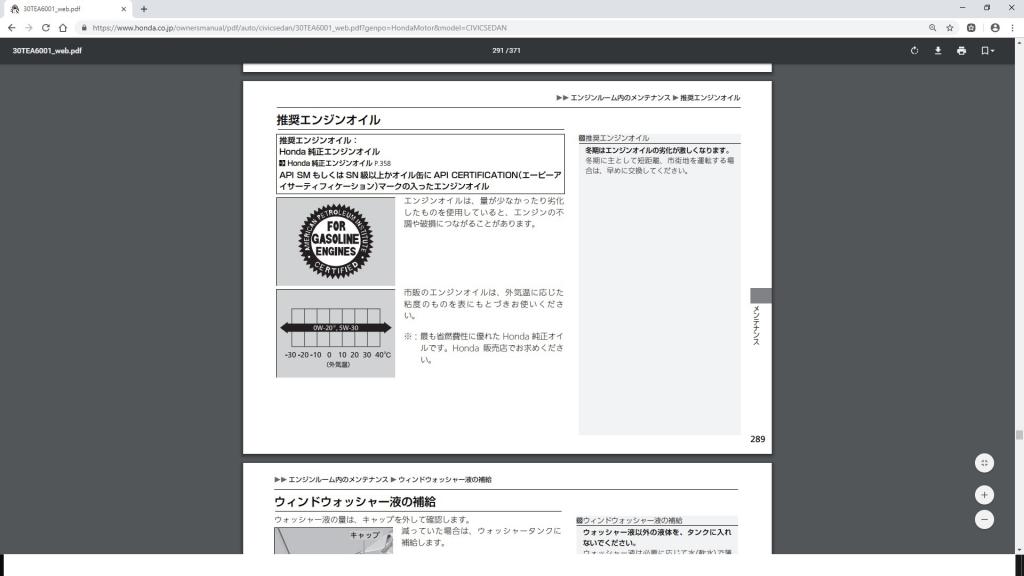Image resolution: width=1024 pixels, height=576 pixels.
Task: Reload the current page
Action: [46, 28]
